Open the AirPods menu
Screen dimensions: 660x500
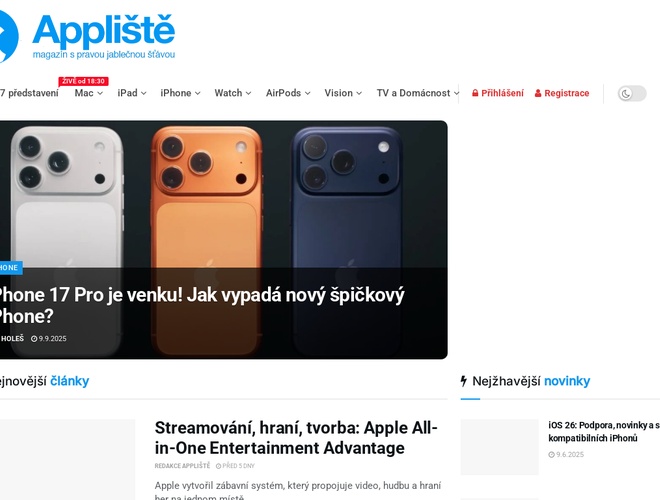coord(288,93)
